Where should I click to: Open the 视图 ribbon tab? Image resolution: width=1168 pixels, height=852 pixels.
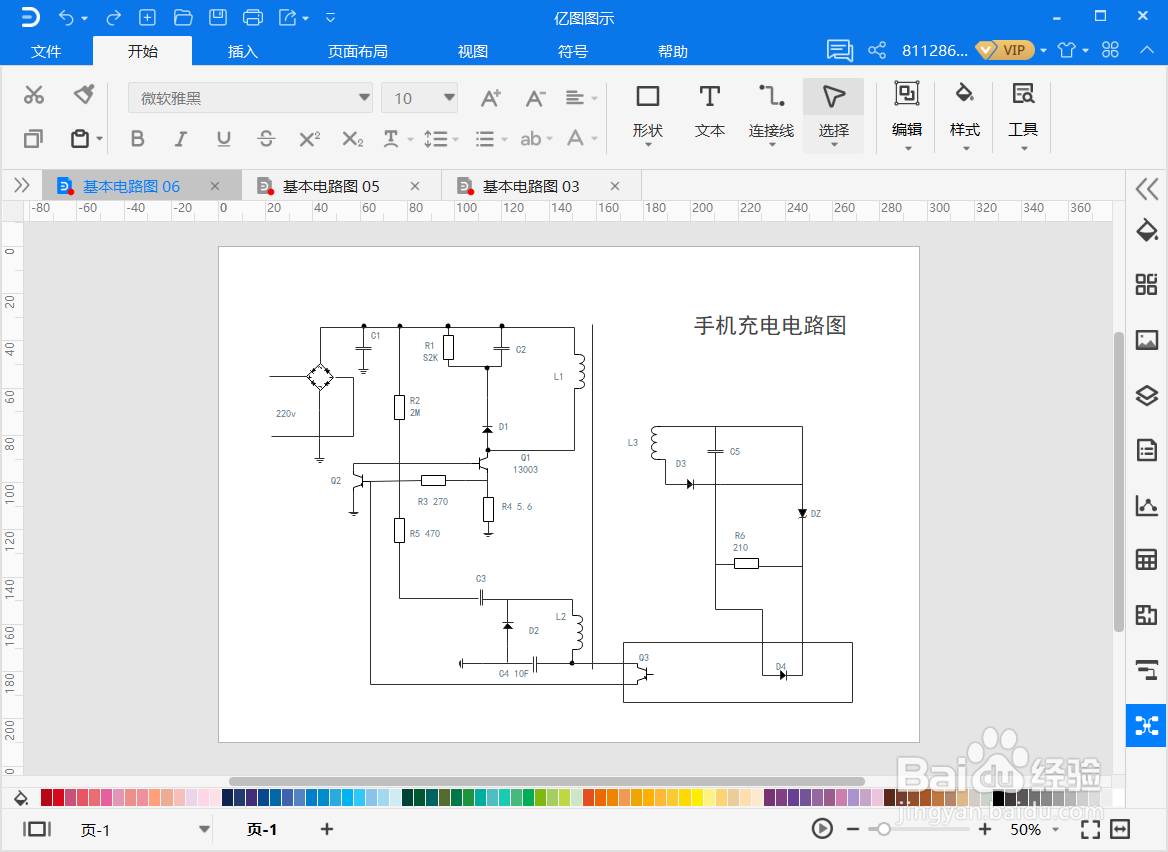(471, 51)
